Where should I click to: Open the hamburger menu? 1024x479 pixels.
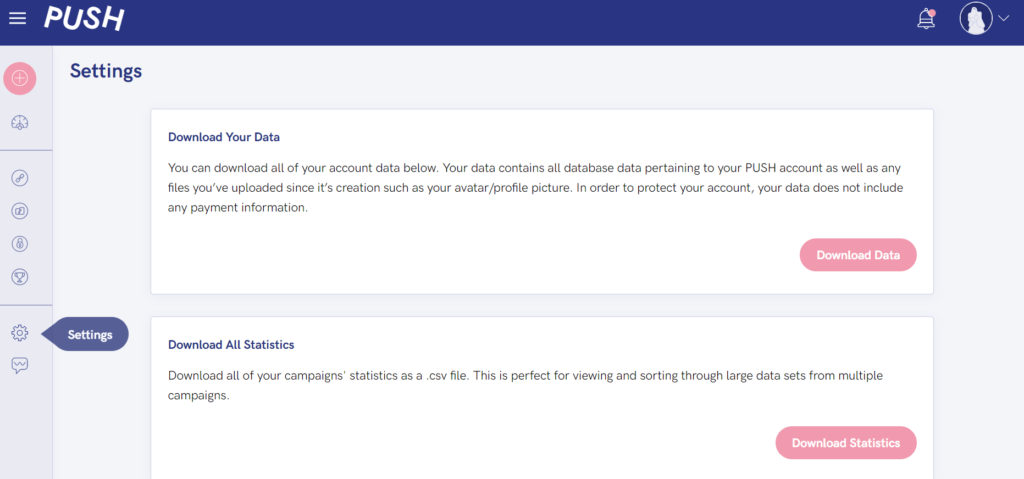click(18, 18)
